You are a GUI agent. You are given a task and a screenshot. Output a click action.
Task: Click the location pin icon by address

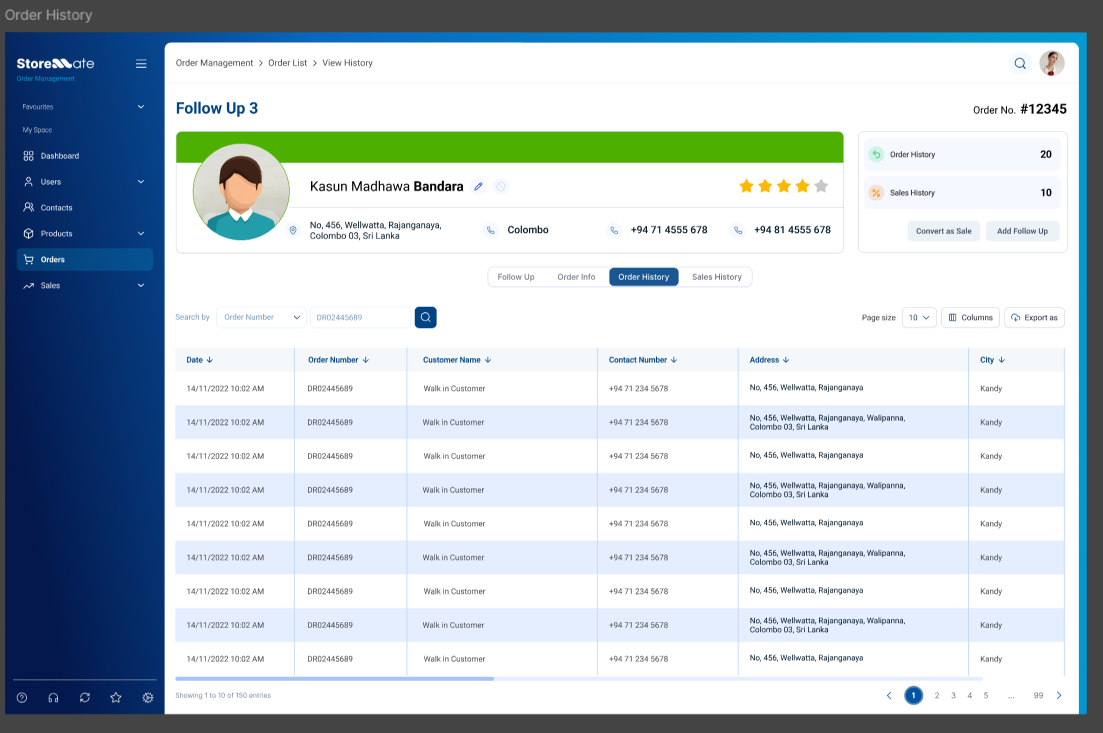293,230
